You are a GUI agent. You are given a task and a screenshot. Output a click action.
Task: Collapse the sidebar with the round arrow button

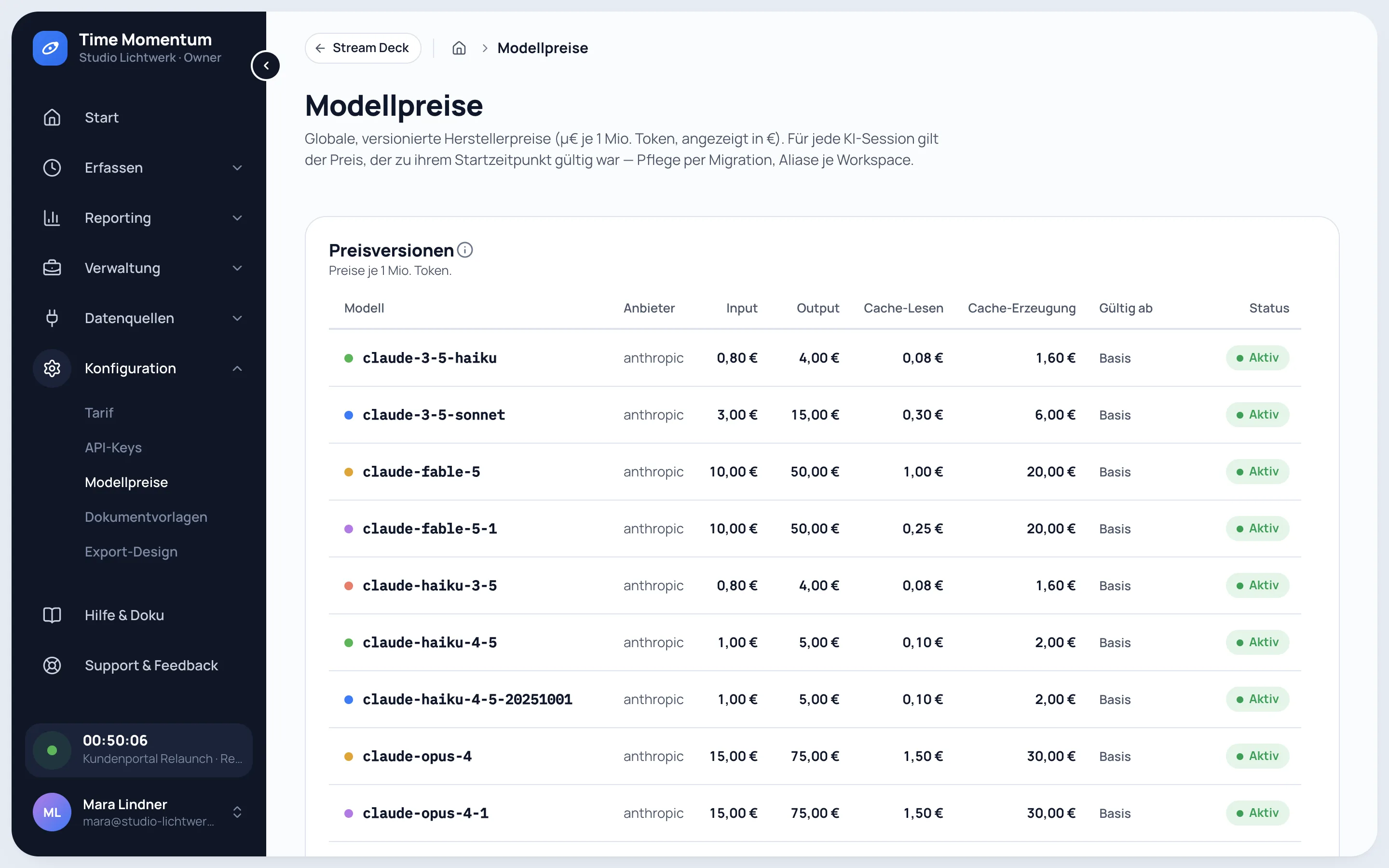(266, 66)
